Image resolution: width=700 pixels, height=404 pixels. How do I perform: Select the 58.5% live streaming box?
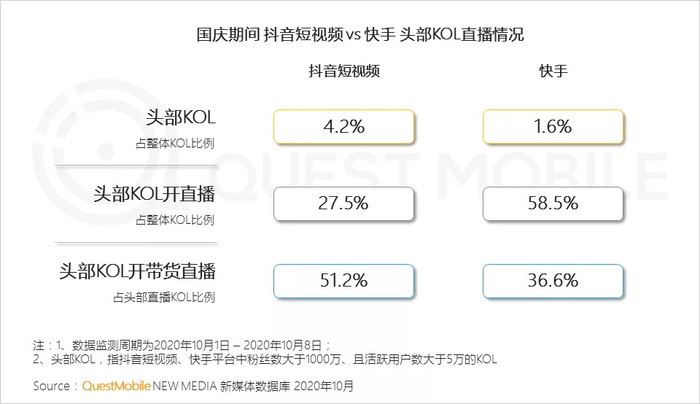pyautogui.click(x=553, y=204)
